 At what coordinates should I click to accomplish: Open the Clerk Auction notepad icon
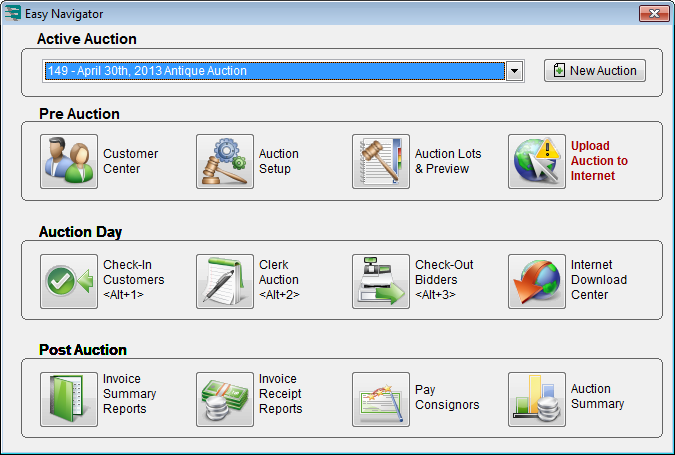click(x=225, y=281)
